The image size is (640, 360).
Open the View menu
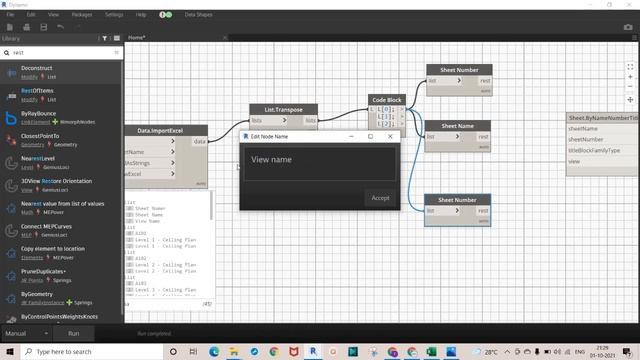click(53, 15)
